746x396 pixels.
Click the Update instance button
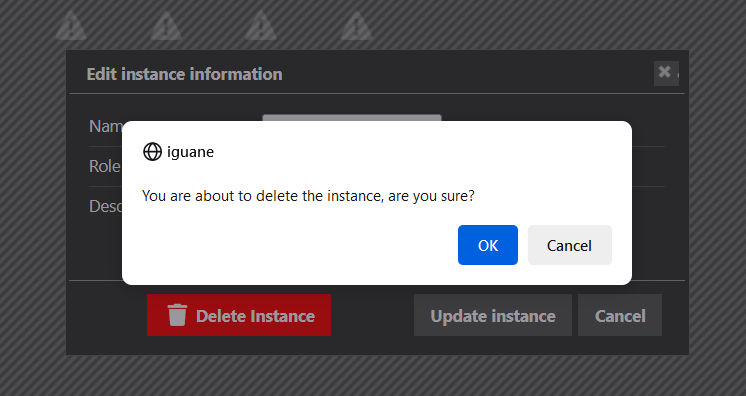pos(493,315)
